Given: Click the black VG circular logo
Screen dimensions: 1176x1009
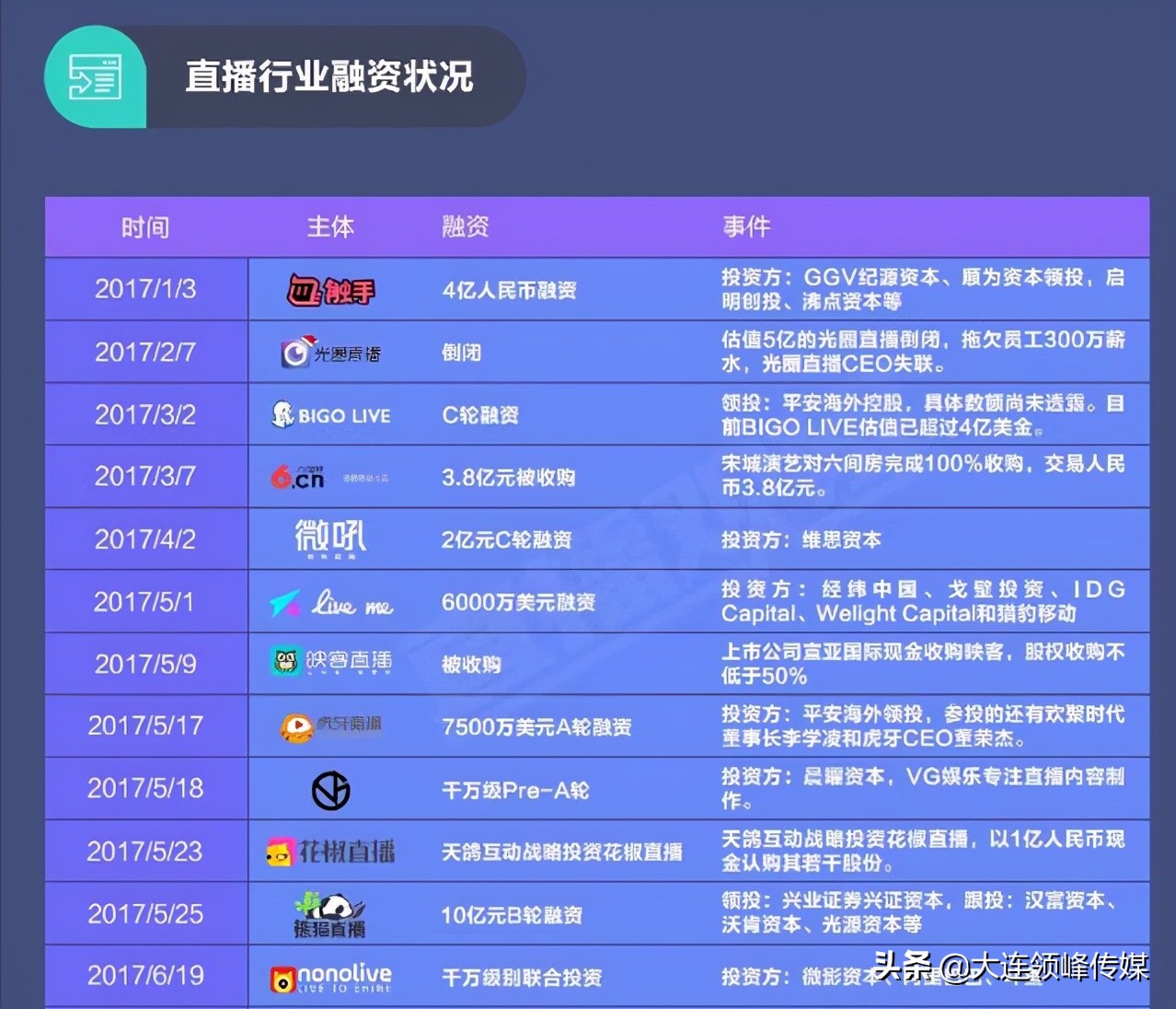Looking at the screenshot, I should [330, 790].
